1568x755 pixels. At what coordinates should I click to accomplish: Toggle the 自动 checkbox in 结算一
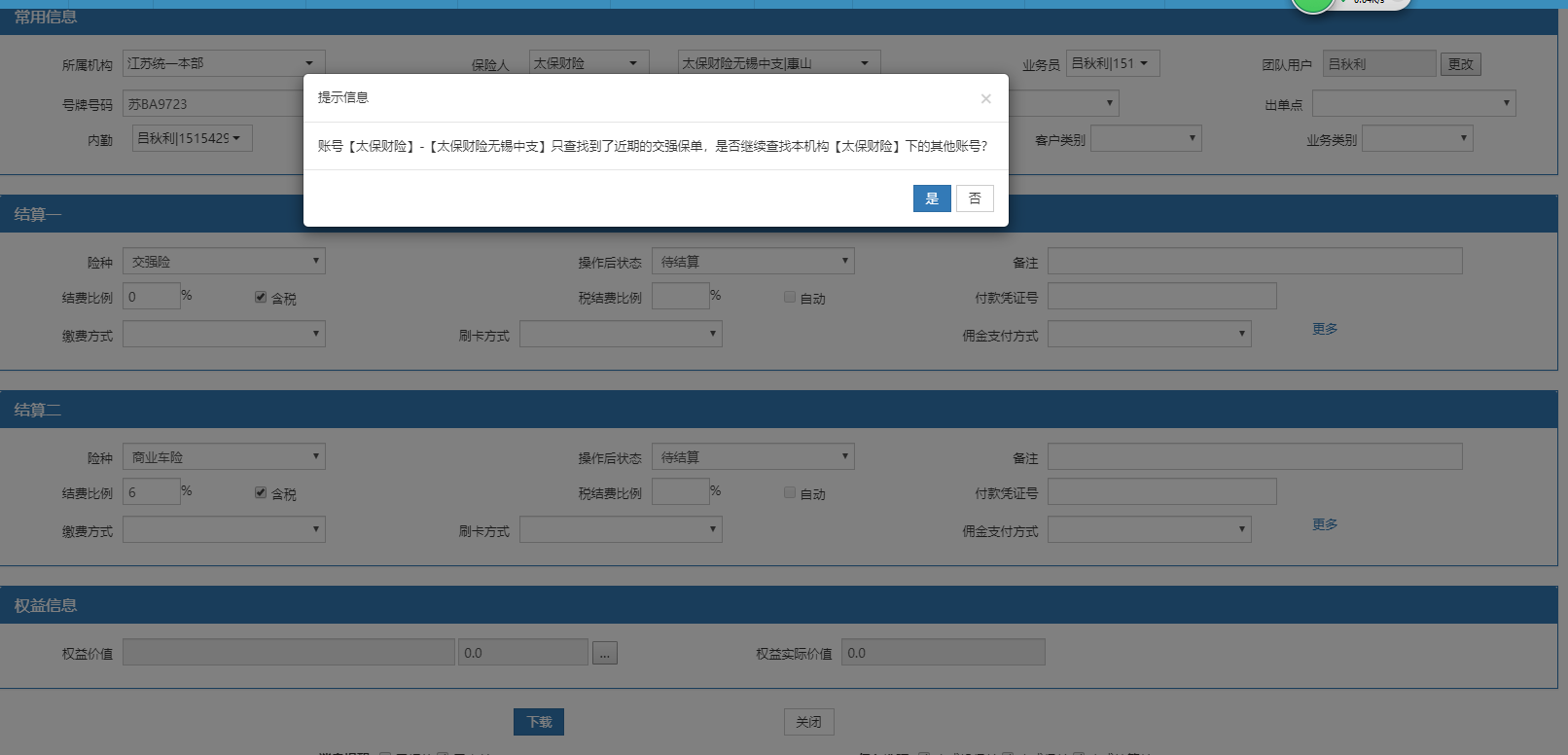790,297
